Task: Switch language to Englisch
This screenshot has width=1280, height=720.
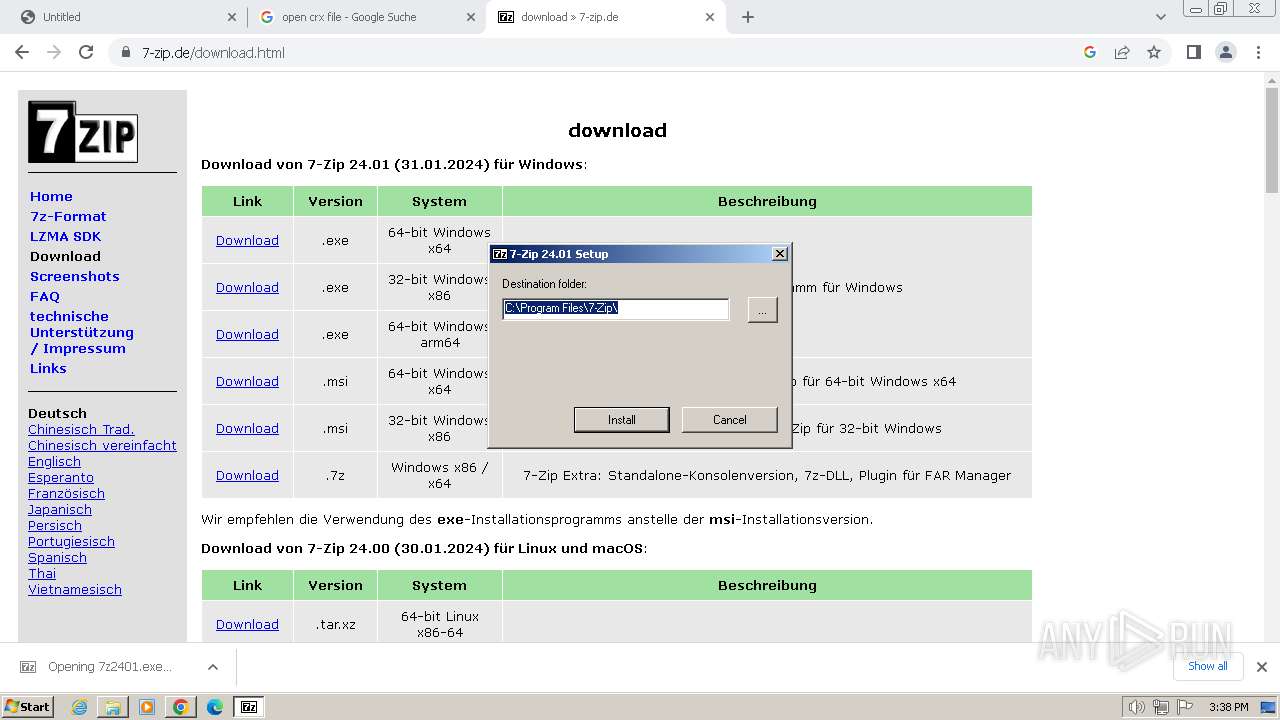Action: click(x=54, y=461)
